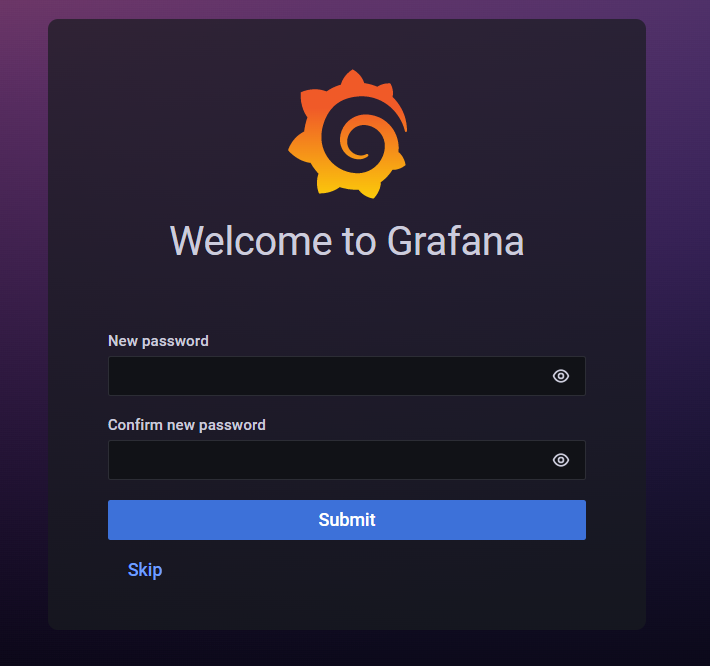The image size is (710, 666).
Task: Click the blue Submit button
Action: (x=347, y=520)
